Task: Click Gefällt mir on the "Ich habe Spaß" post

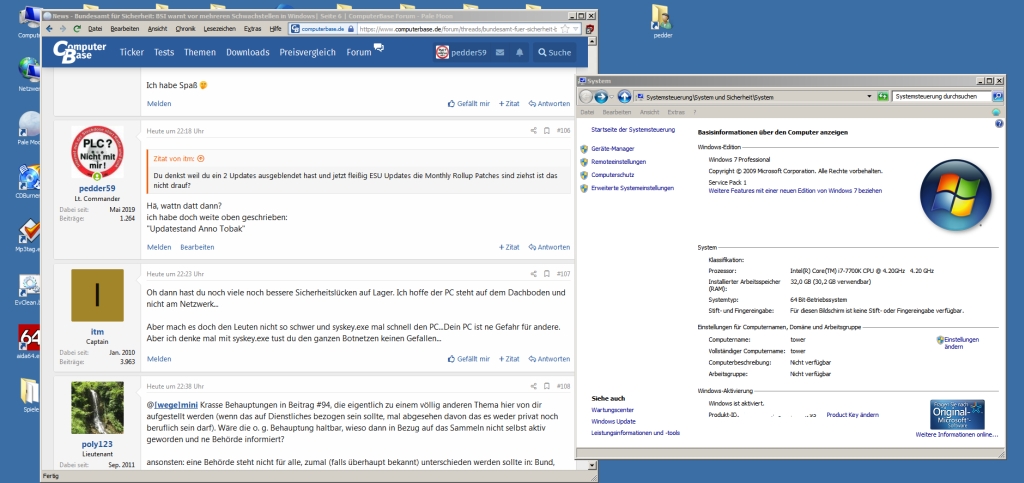Action: point(469,103)
